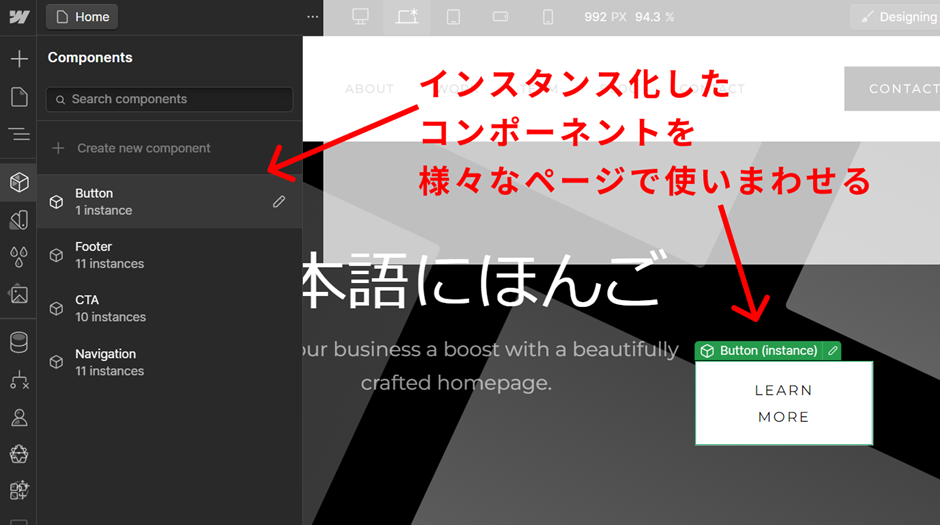Screen dimensions: 940x525
Task: Click the CTA component cube icon
Action: pyautogui.click(x=56, y=309)
